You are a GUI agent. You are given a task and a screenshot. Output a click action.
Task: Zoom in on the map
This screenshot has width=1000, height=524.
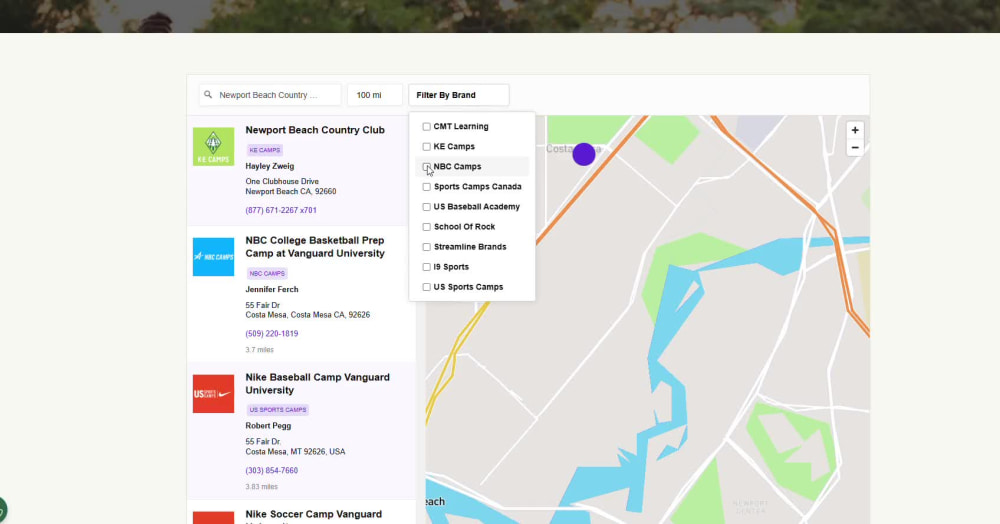click(855, 130)
